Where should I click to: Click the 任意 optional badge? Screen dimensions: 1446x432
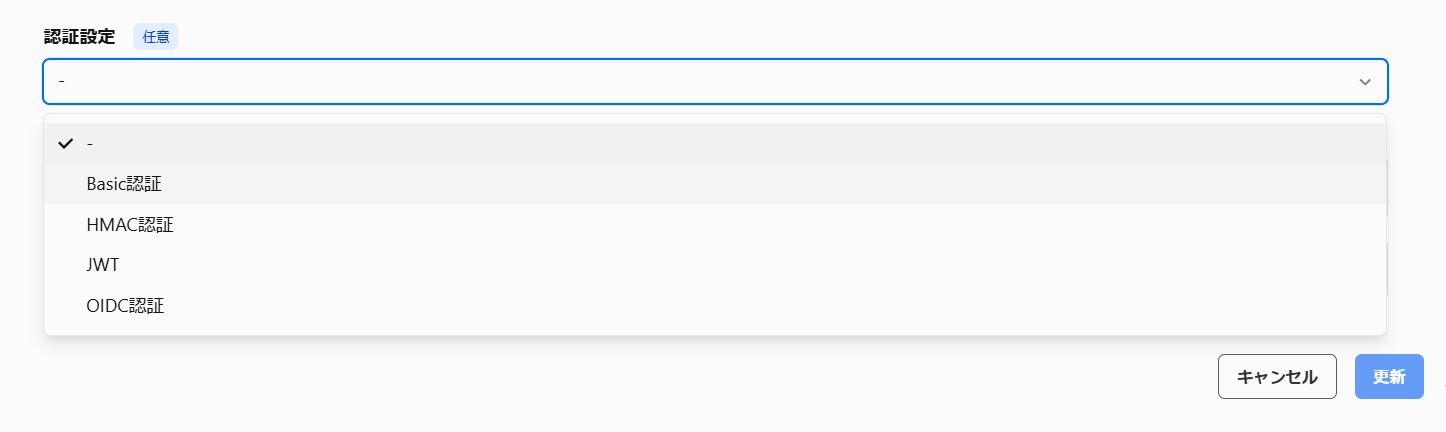[155, 37]
